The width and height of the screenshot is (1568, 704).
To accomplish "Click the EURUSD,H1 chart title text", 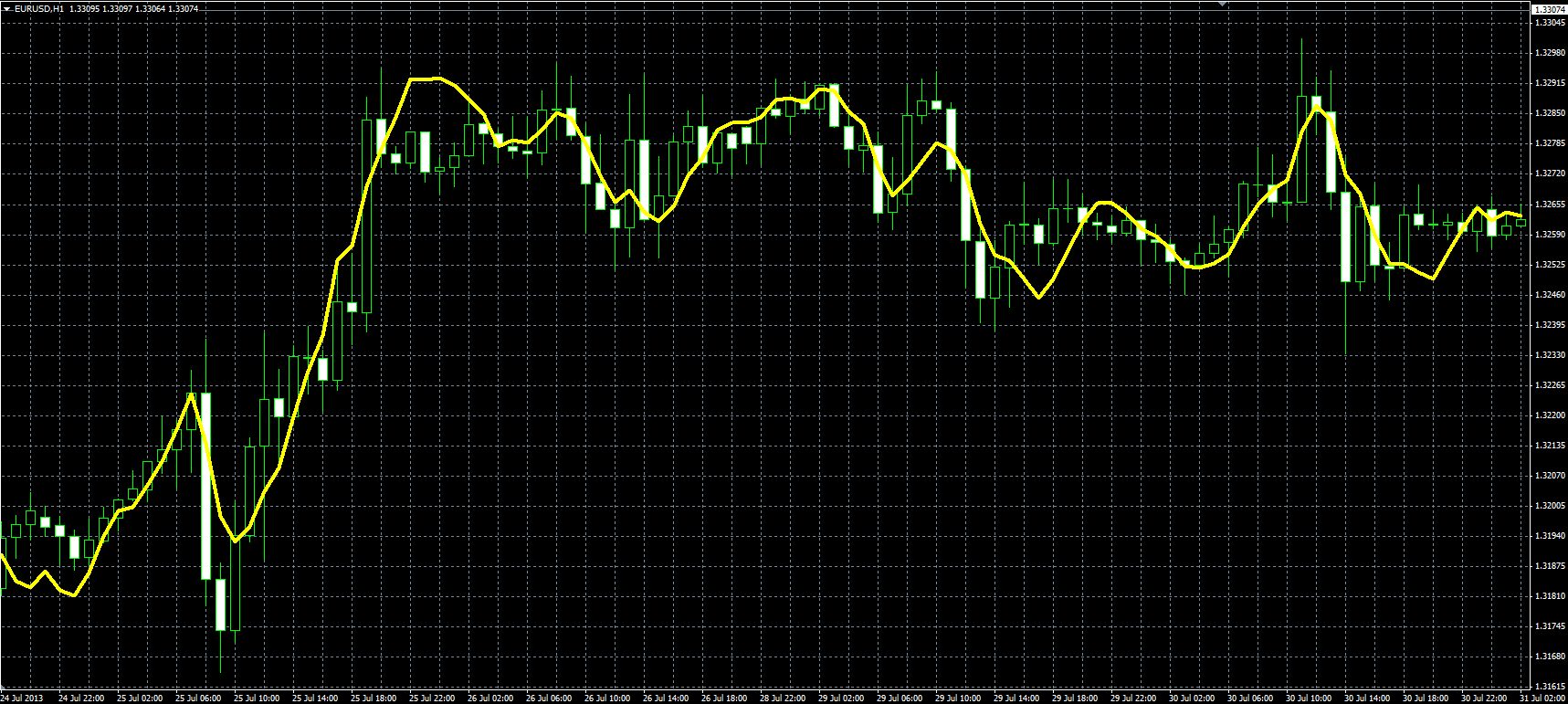I will point(39,8).
